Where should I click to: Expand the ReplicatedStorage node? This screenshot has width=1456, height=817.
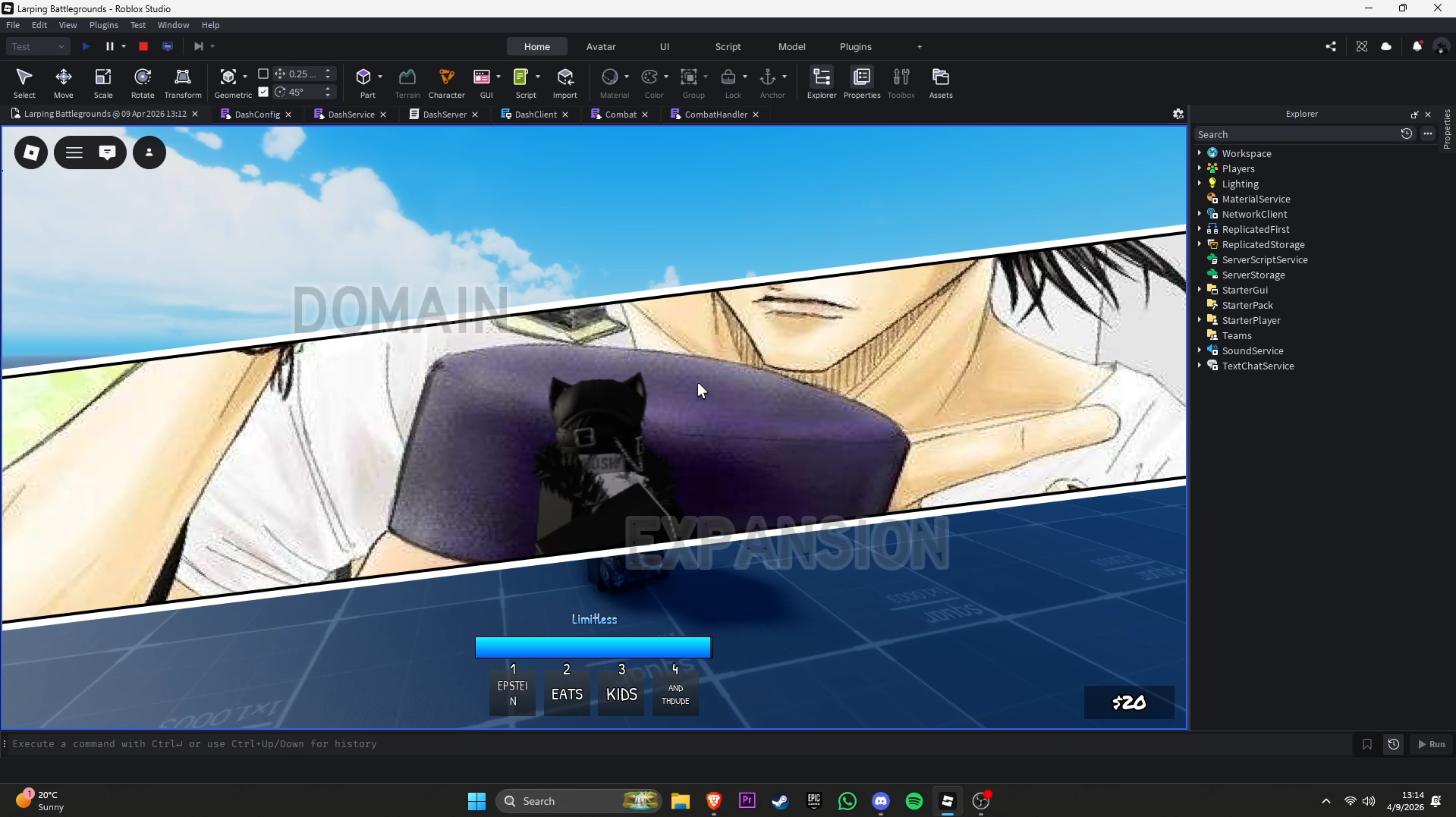tap(1200, 244)
